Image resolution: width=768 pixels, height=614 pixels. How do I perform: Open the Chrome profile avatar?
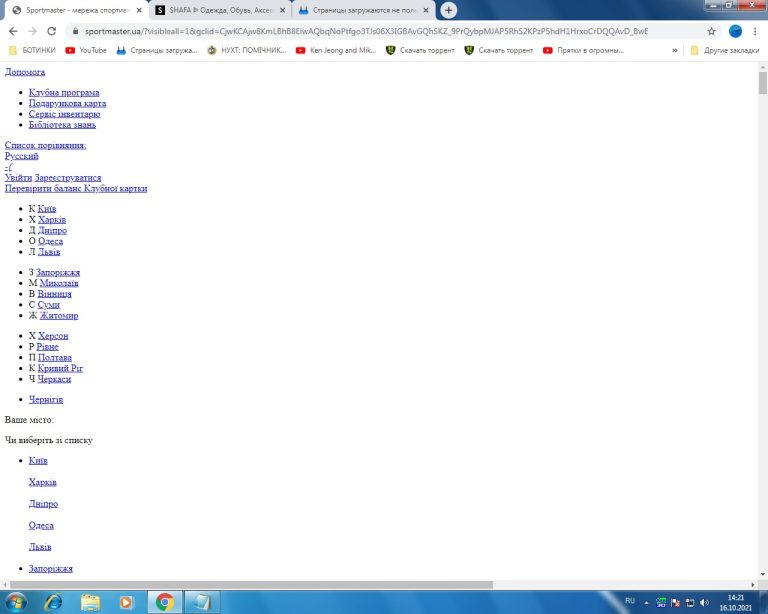coord(735,31)
